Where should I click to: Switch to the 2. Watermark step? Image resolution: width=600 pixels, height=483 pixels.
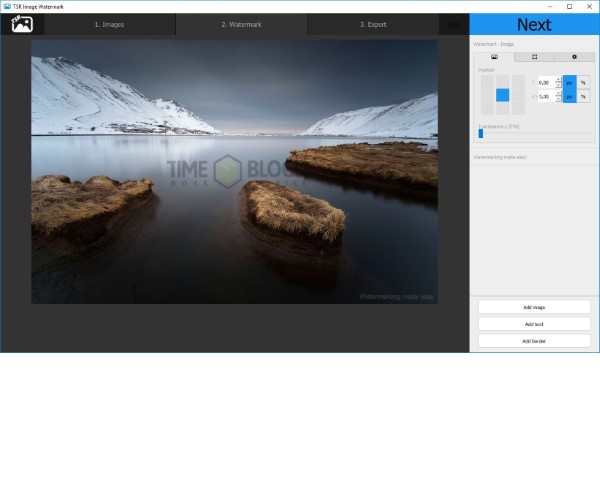tap(241, 24)
